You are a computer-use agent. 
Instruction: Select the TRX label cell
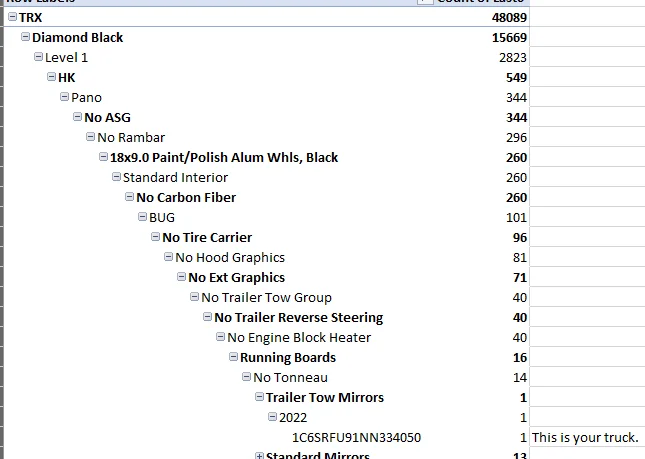pos(30,18)
